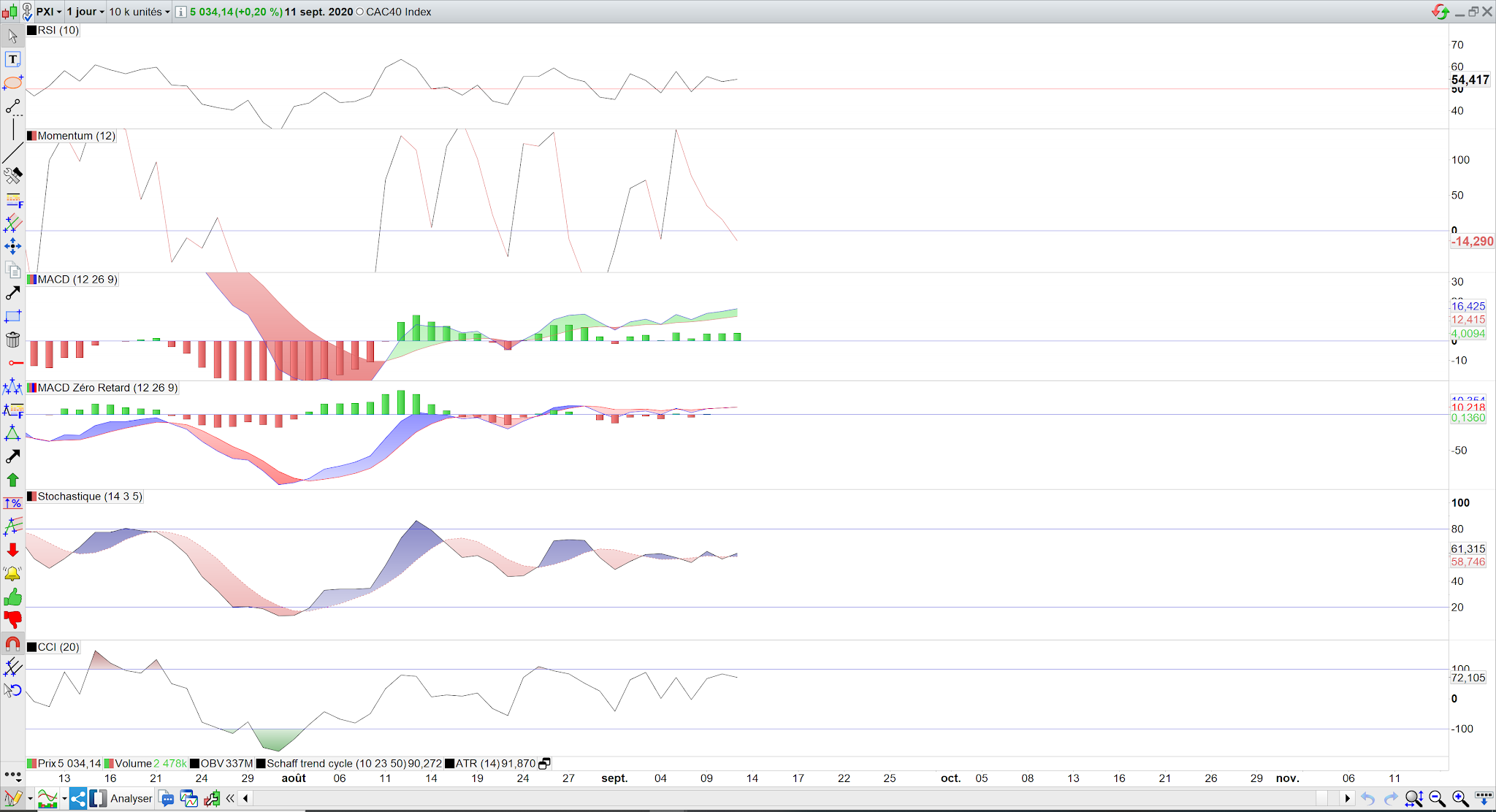This screenshot has height=812, width=1496.
Task: Open the instrument info icon
Action: coord(180,12)
